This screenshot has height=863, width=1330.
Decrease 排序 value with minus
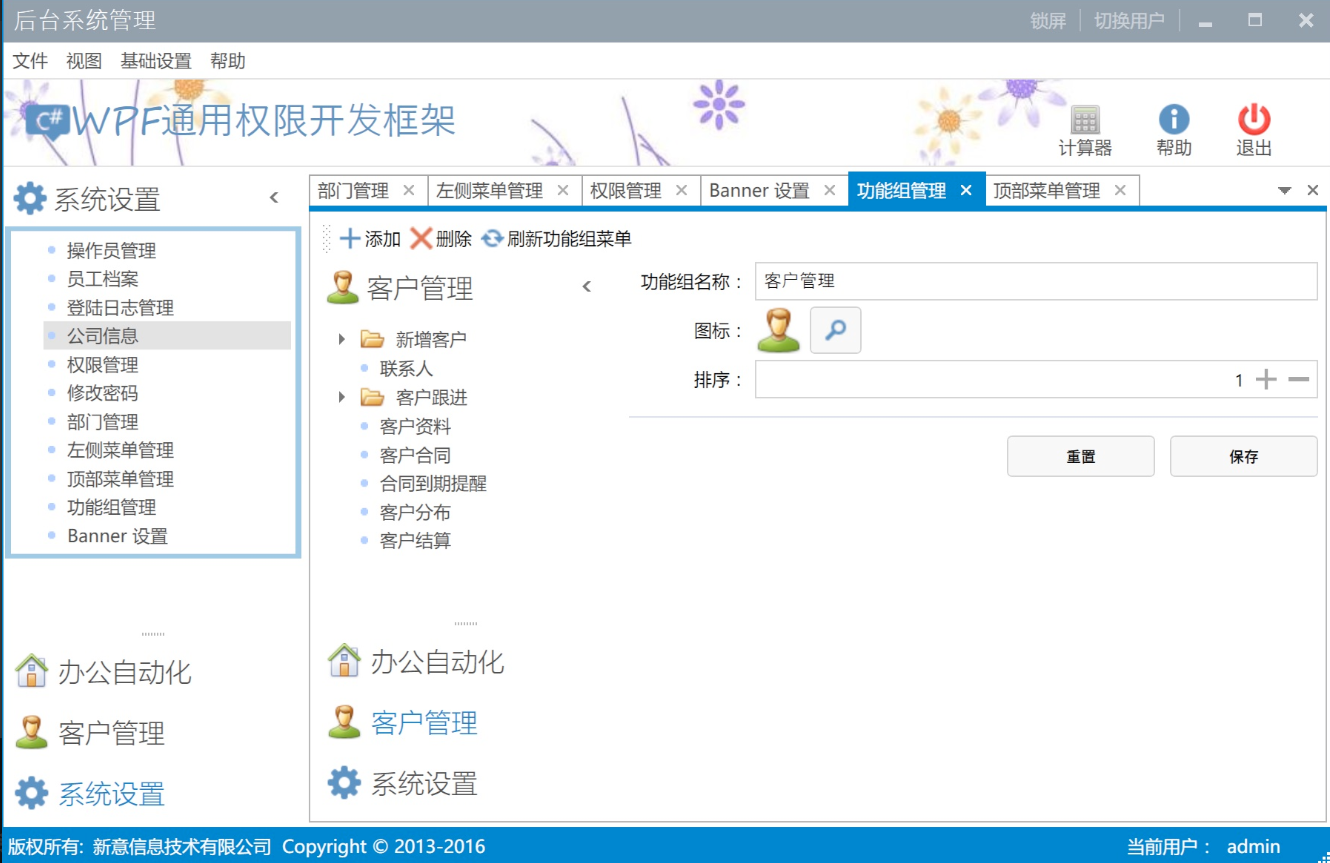click(x=1299, y=380)
